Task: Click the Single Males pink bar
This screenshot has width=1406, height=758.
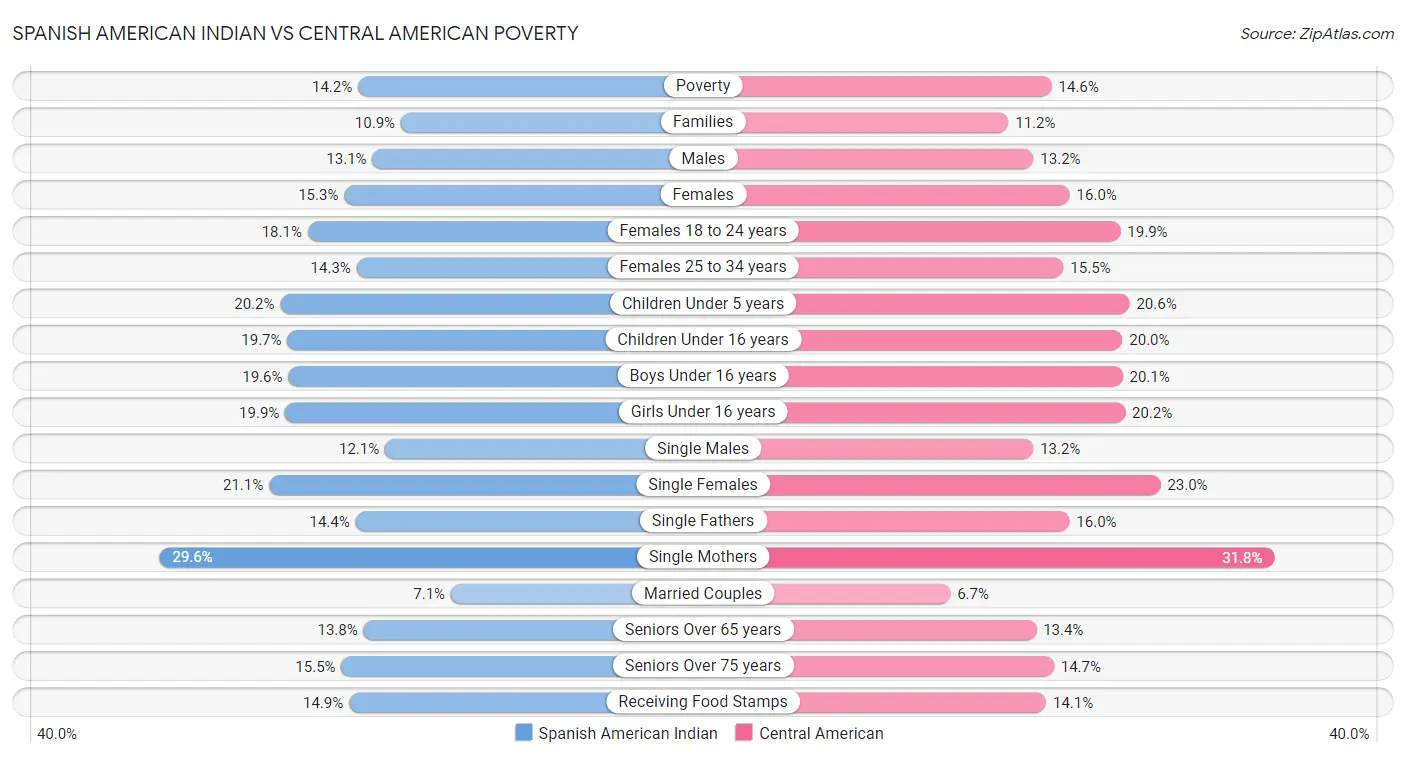Action: pos(895,449)
